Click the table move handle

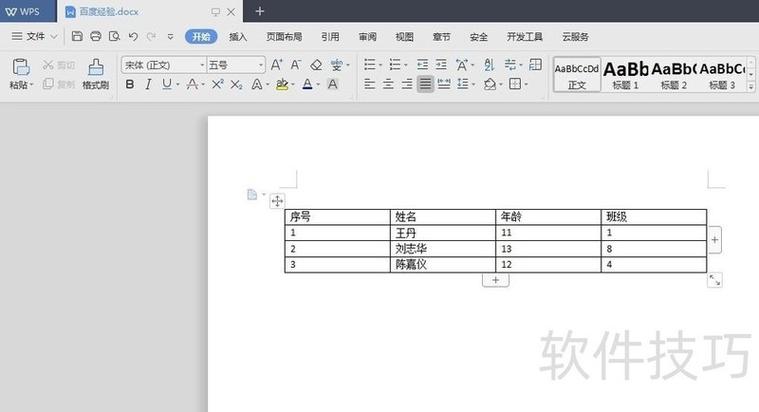click(x=277, y=200)
